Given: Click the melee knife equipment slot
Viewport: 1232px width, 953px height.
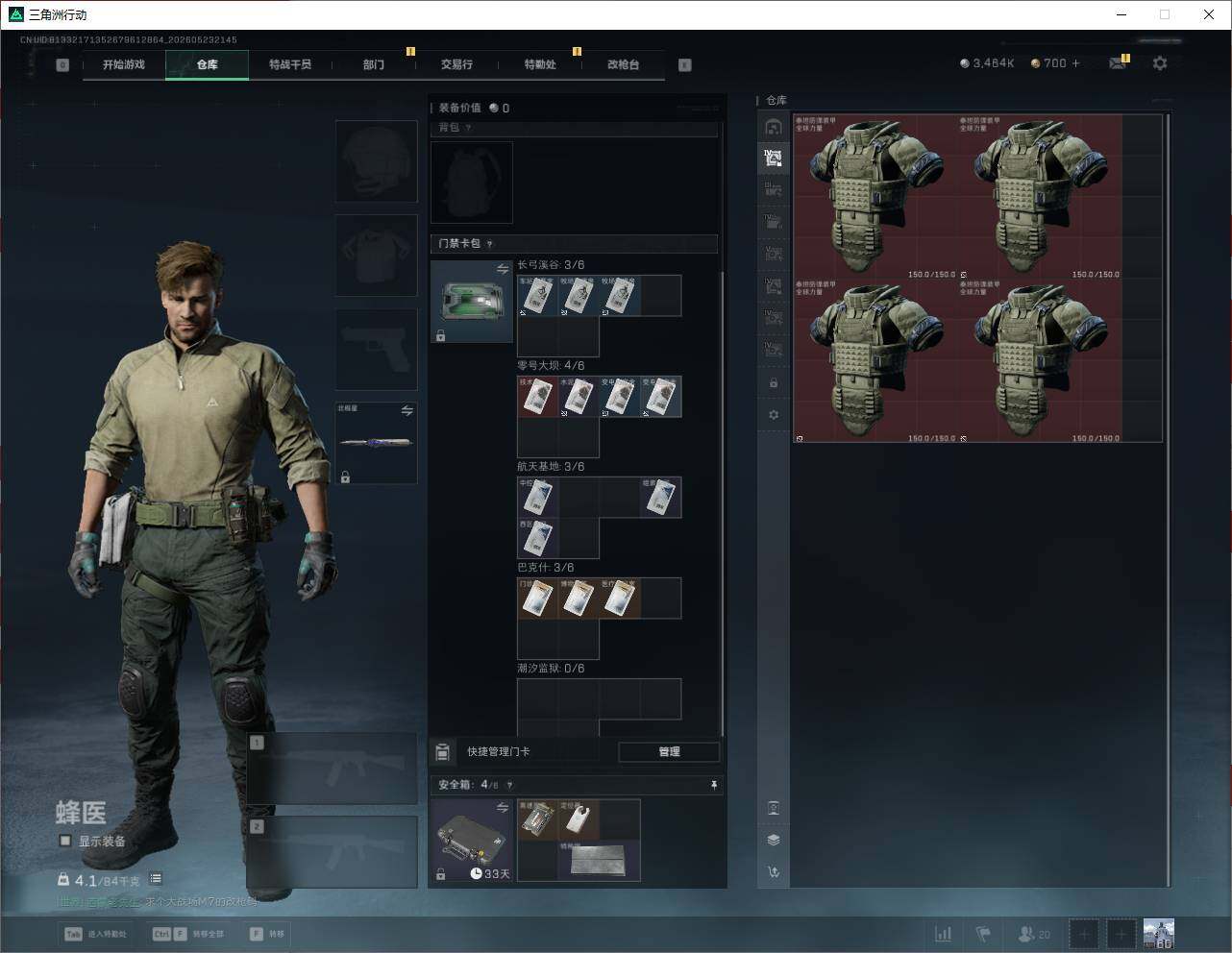Looking at the screenshot, I should pos(376,443).
